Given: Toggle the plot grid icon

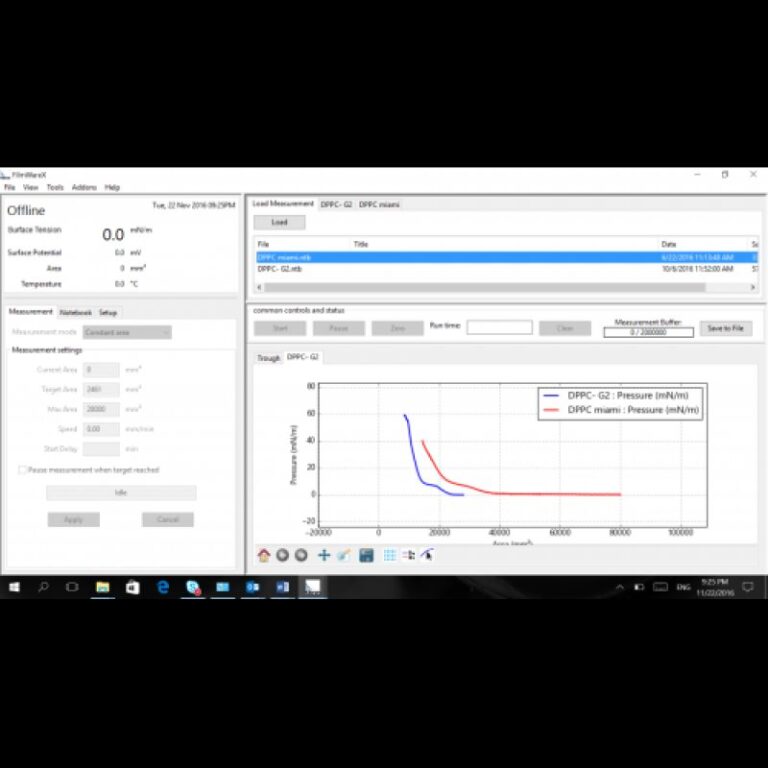Looking at the screenshot, I should [x=390, y=555].
